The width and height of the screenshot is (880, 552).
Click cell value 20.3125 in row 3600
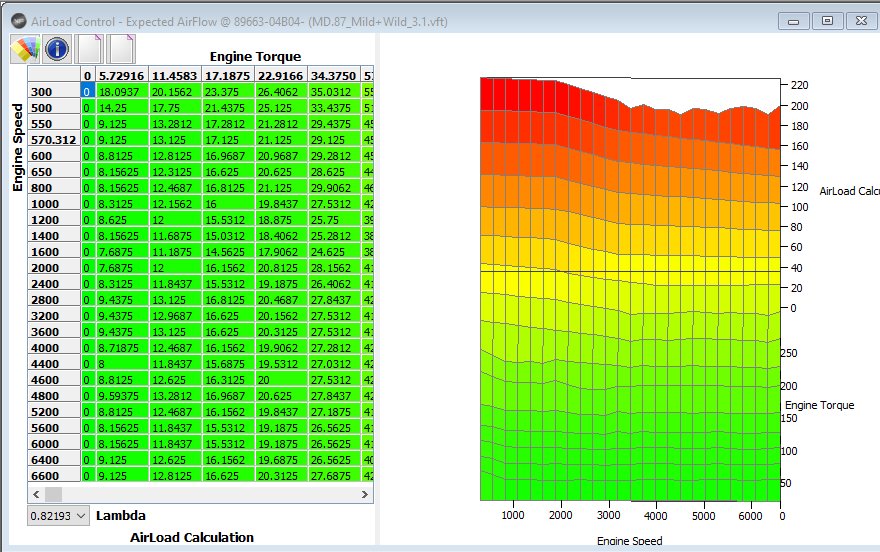coord(281,332)
